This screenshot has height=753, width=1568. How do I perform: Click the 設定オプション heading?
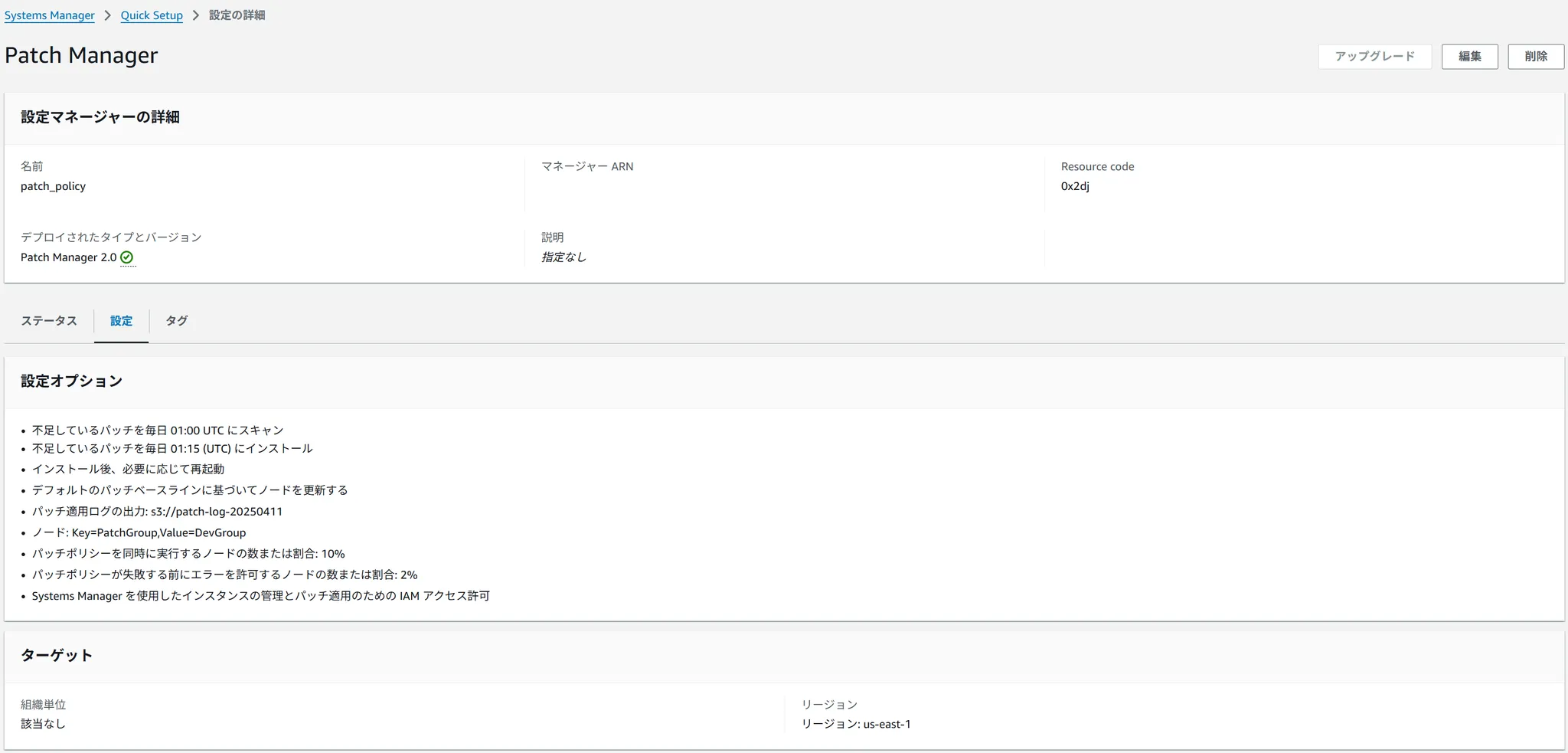pos(71,381)
